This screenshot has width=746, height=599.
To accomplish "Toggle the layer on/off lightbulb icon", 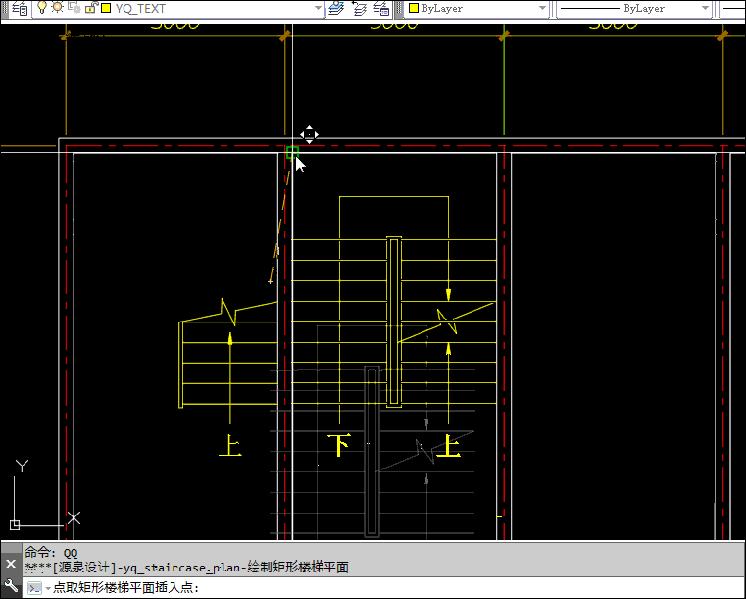I will click(x=42, y=7).
